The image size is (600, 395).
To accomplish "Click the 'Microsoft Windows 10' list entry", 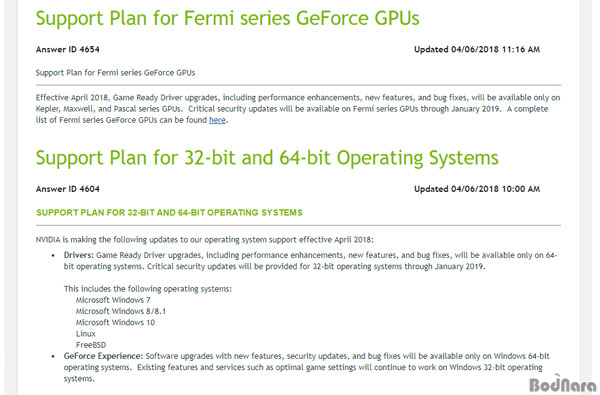I will coord(115,323).
